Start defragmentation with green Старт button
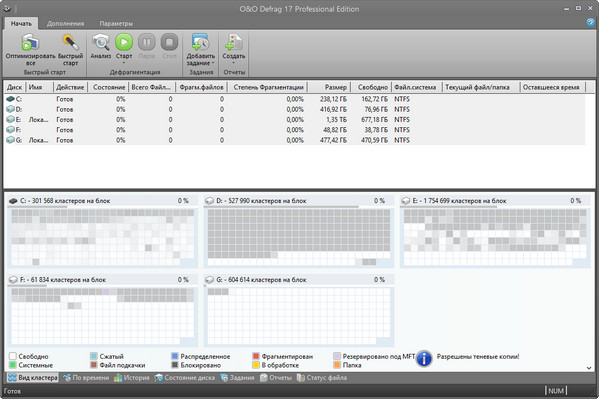 pos(124,42)
